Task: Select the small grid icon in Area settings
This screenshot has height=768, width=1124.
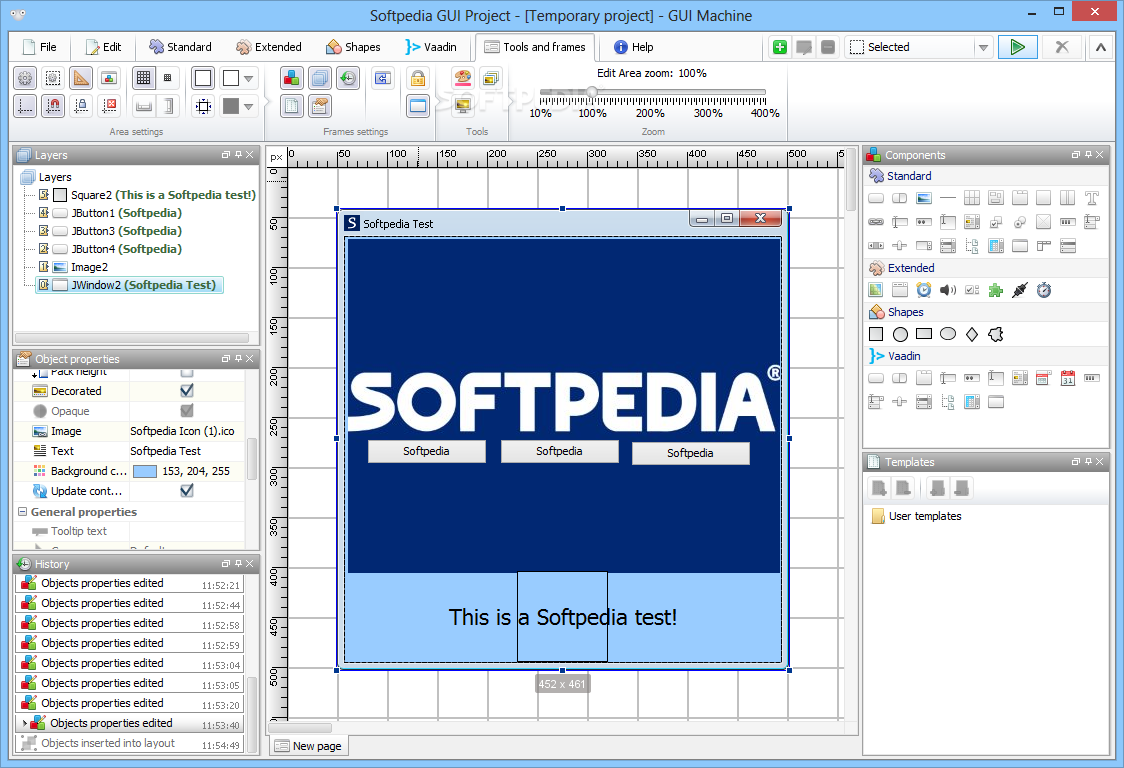Action: tap(168, 77)
